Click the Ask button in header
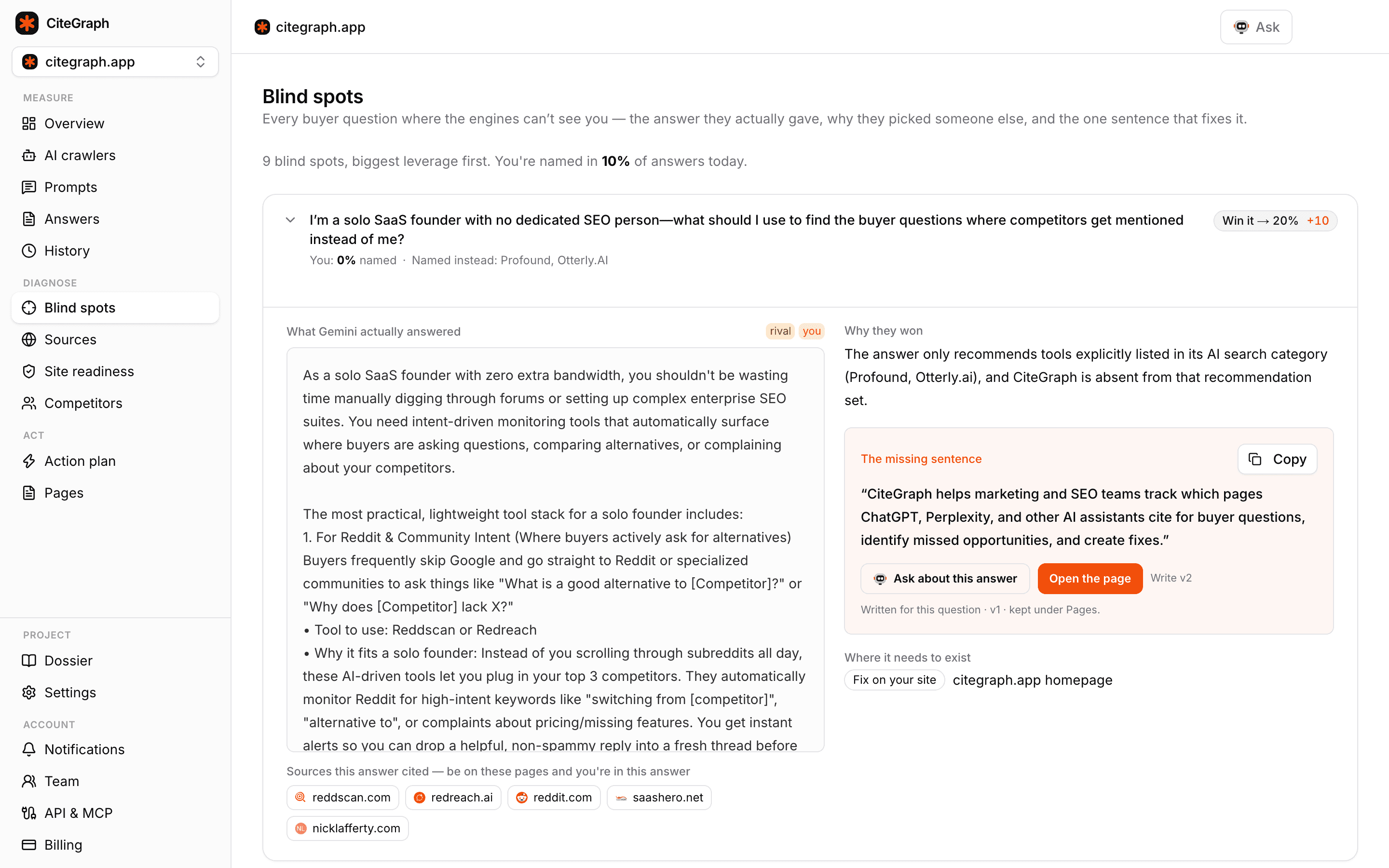The height and width of the screenshot is (868, 1389). click(1256, 27)
